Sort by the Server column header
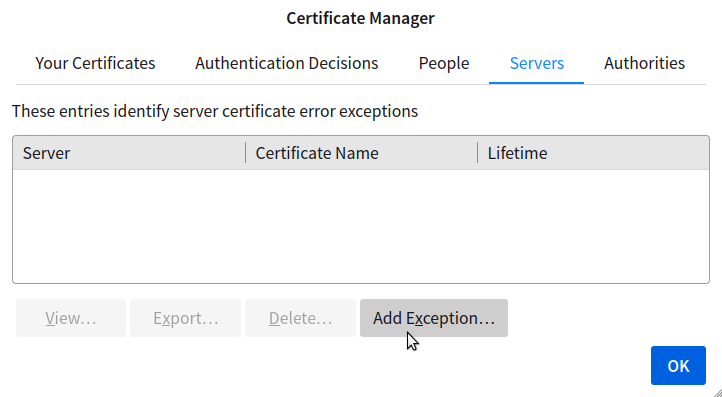722x397 pixels. pos(129,153)
